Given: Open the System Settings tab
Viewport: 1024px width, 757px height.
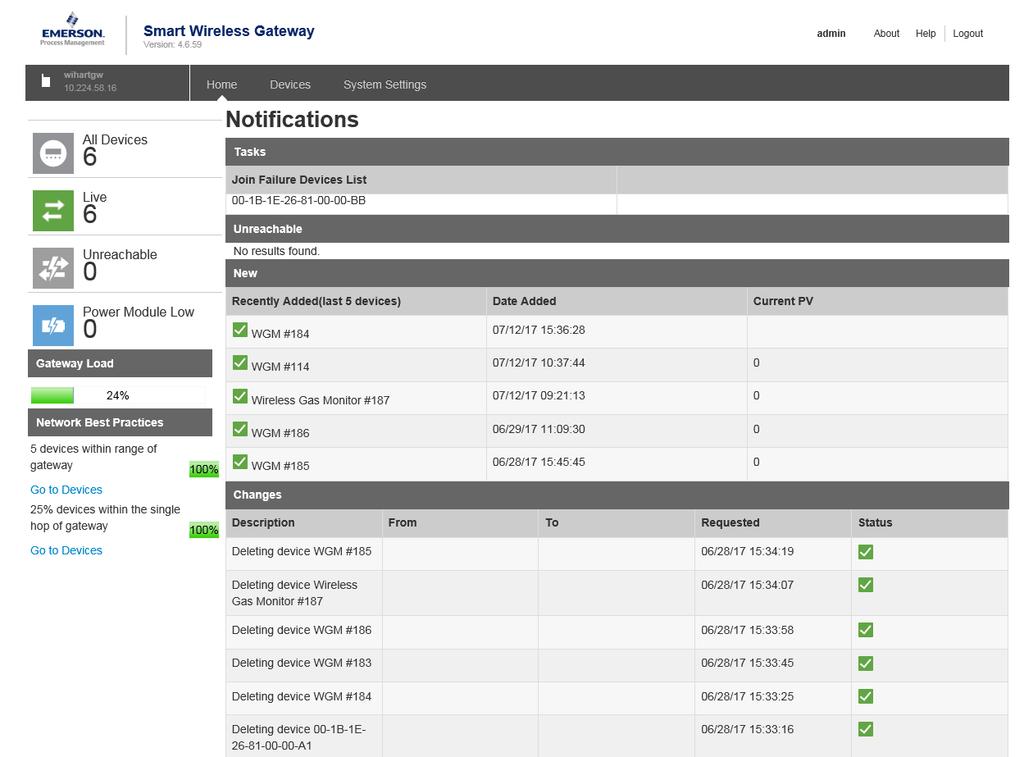Looking at the screenshot, I should point(385,84).
